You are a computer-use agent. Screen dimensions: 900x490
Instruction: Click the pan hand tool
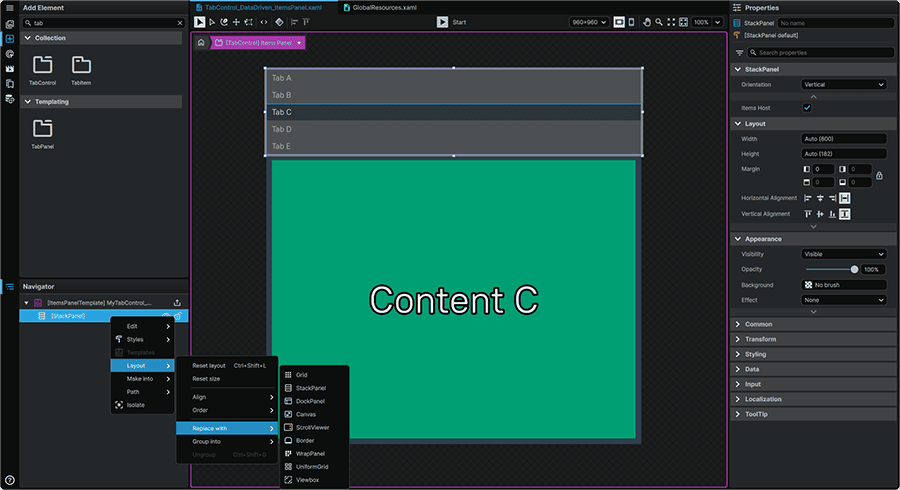(x=647, y=22)
